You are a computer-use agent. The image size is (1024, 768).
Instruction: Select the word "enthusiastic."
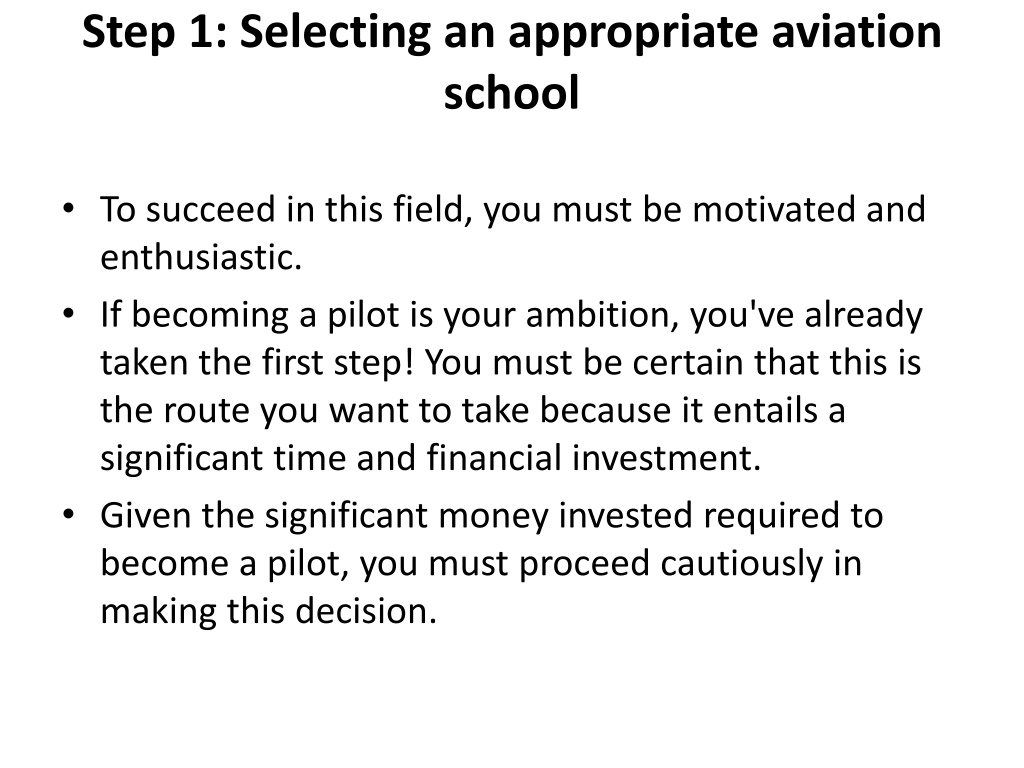(201, 257)
